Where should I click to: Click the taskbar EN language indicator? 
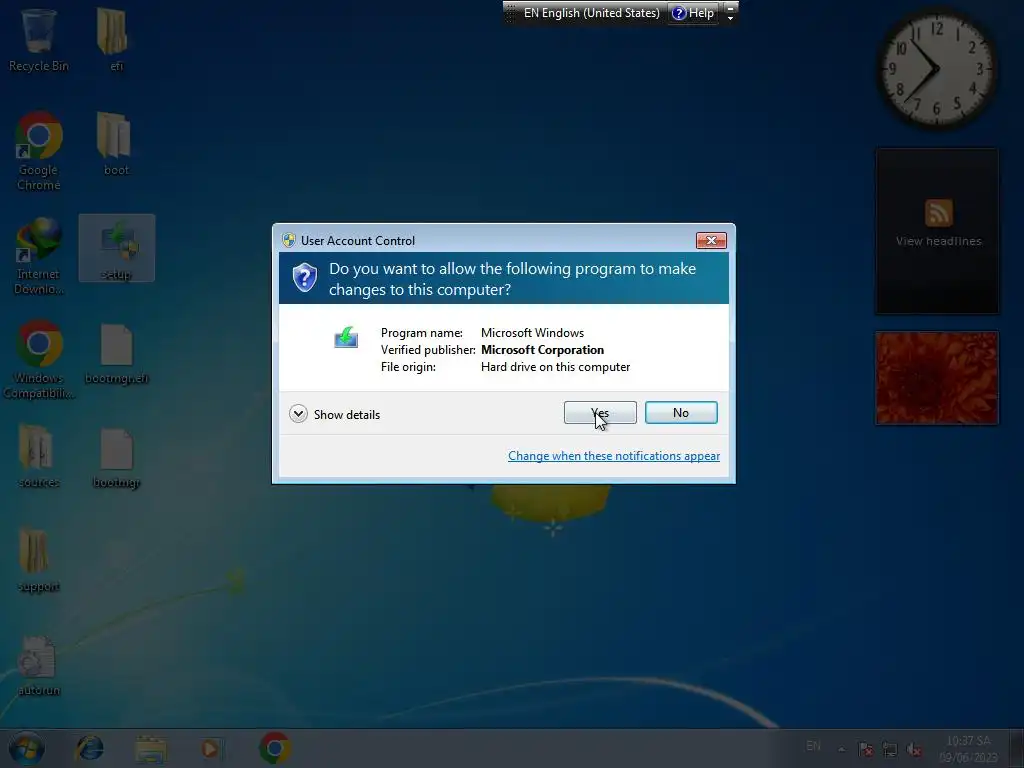point(813,746)
